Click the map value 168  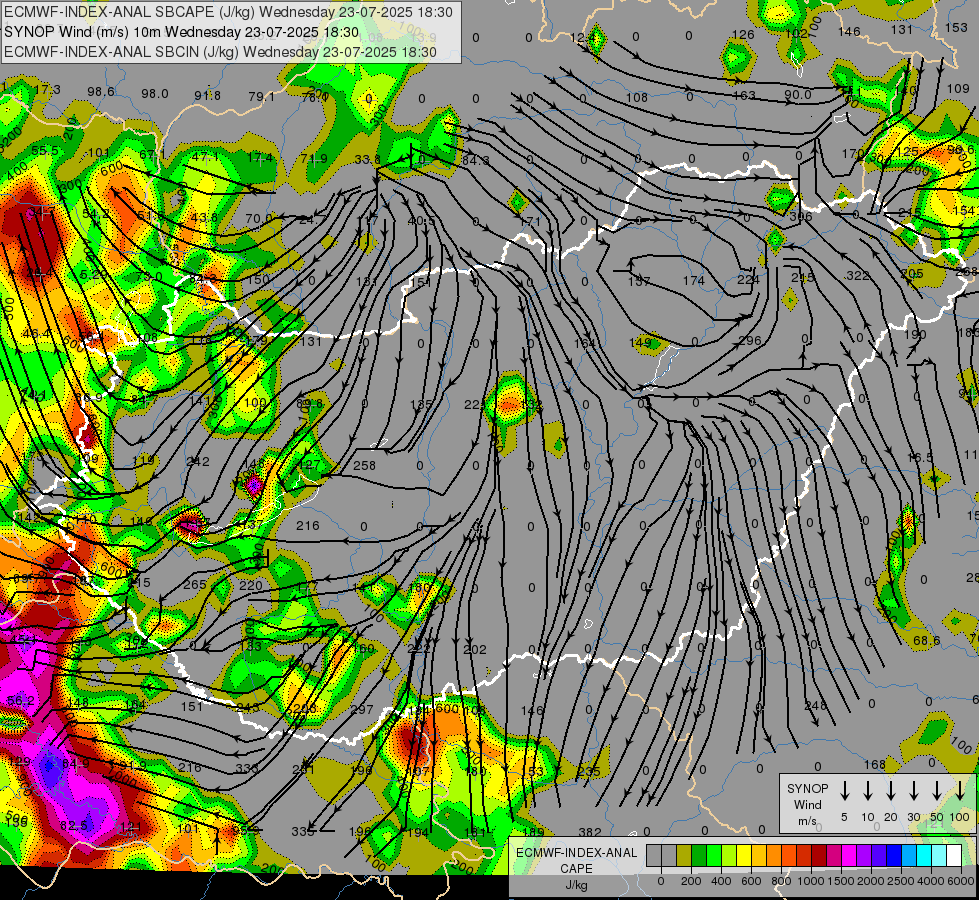875,764
